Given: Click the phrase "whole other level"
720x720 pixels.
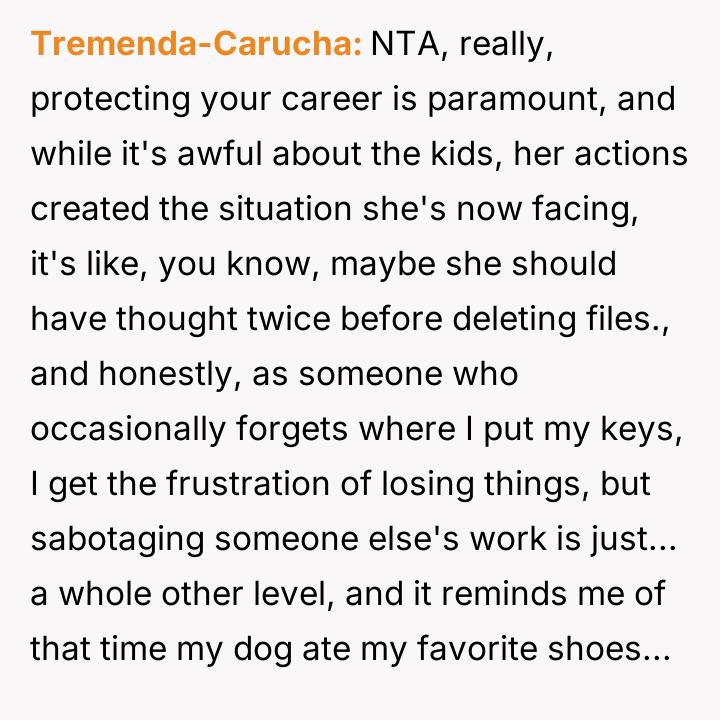Looking at the screenshot, I should [187, 595].
